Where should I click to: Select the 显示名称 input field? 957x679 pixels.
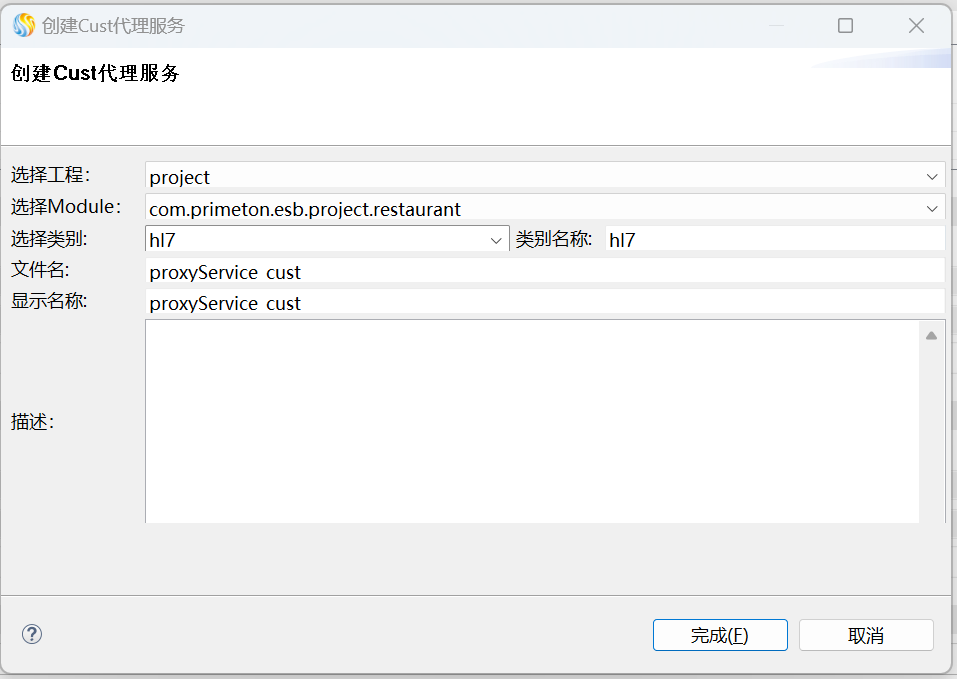point(543,303)
